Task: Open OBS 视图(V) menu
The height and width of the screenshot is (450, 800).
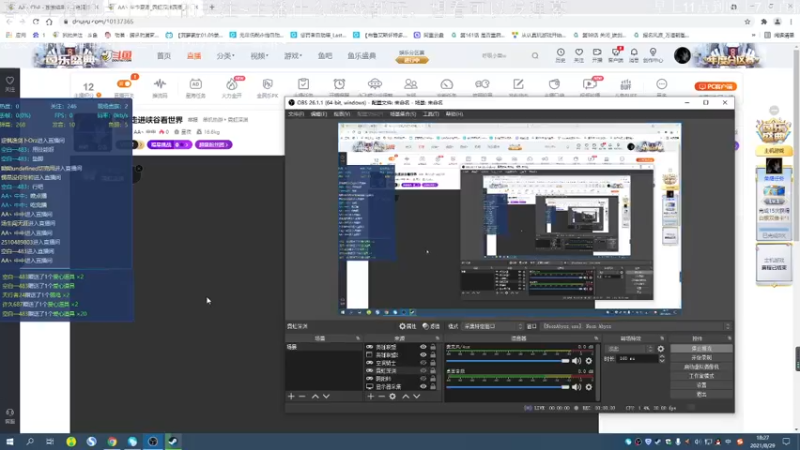Action: (x=341, y=114)
